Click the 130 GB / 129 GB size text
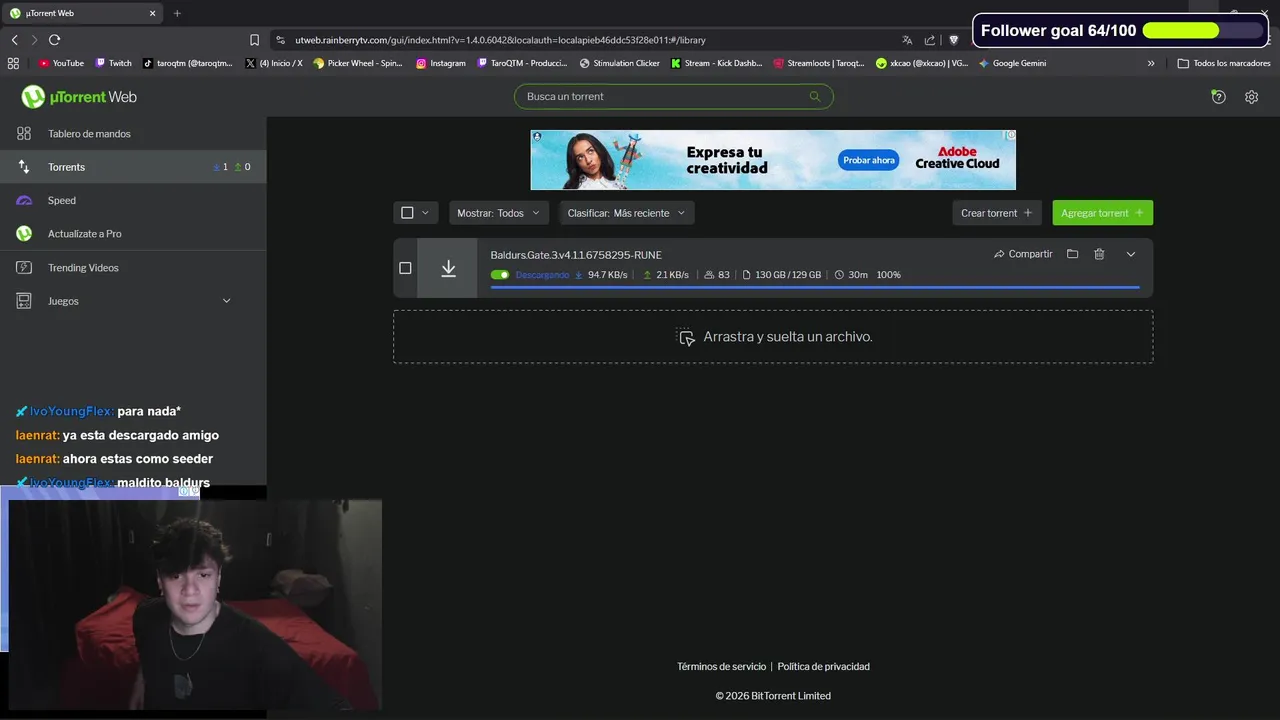 (x=788, y=275)
